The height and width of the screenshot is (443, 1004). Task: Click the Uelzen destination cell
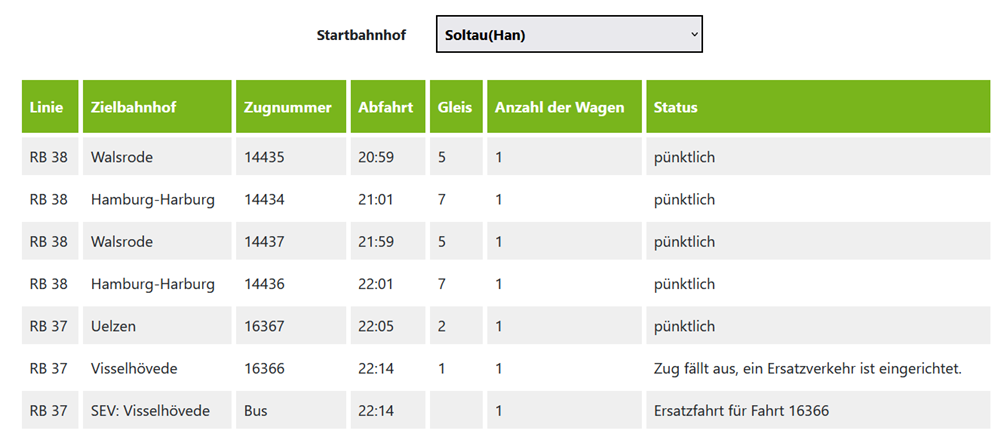pyautogui.click(x=157, y=326)
